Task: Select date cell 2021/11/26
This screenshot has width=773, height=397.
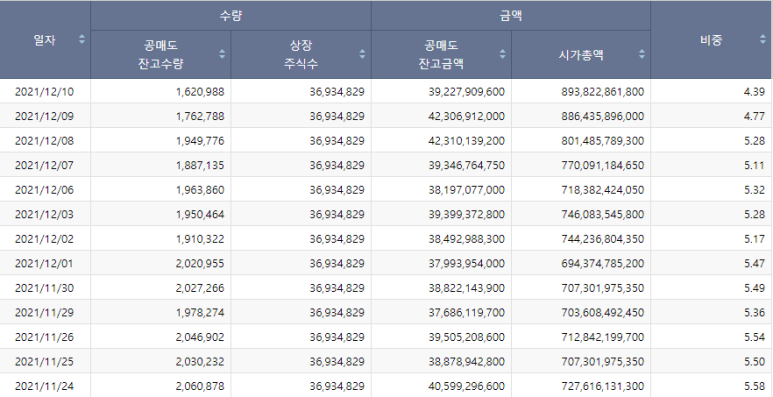Action: click(x=44, y=337)
